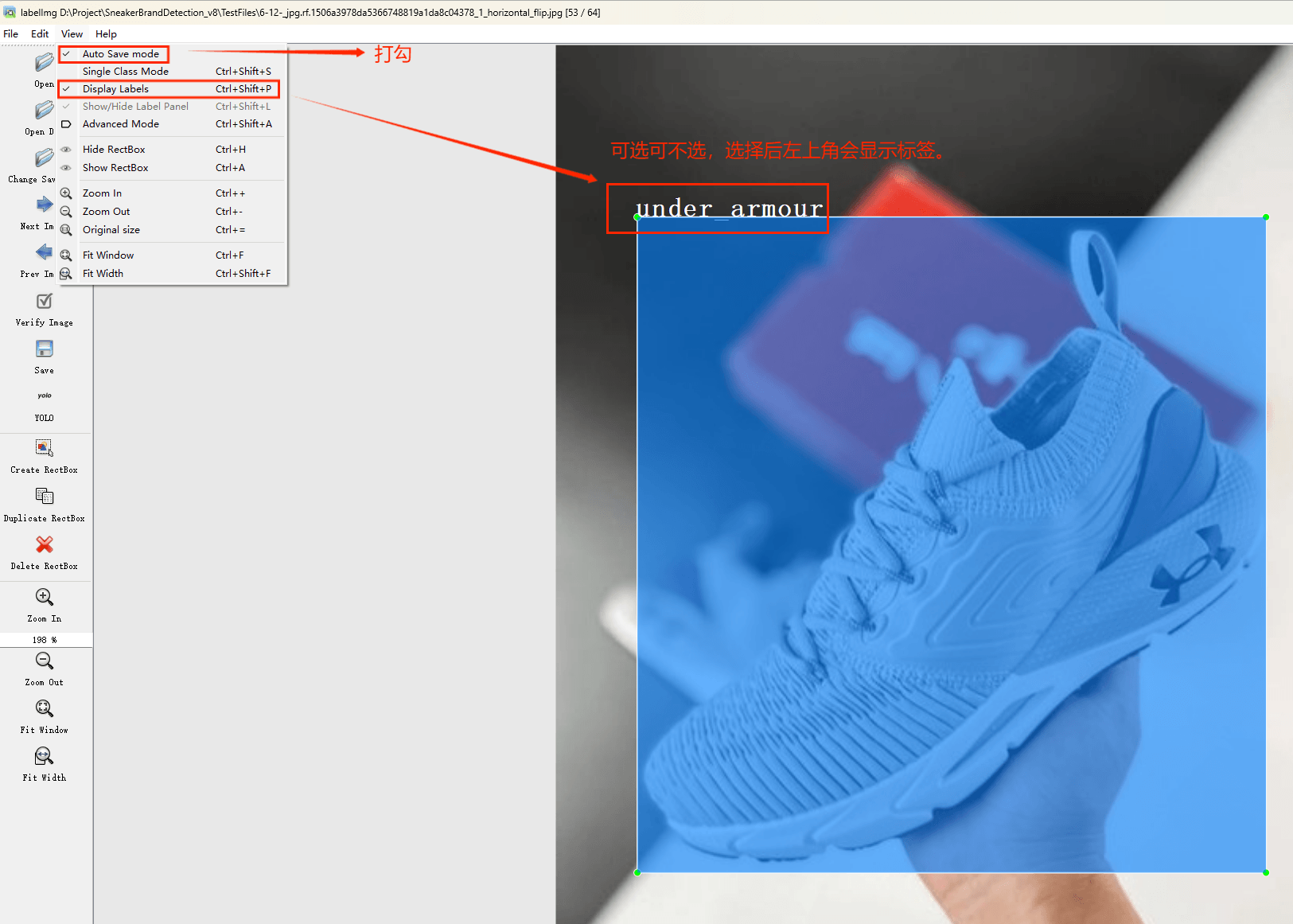Choose Fit Width in the View menu
The image size is (1293, 924).
click(x=173, y=274)
